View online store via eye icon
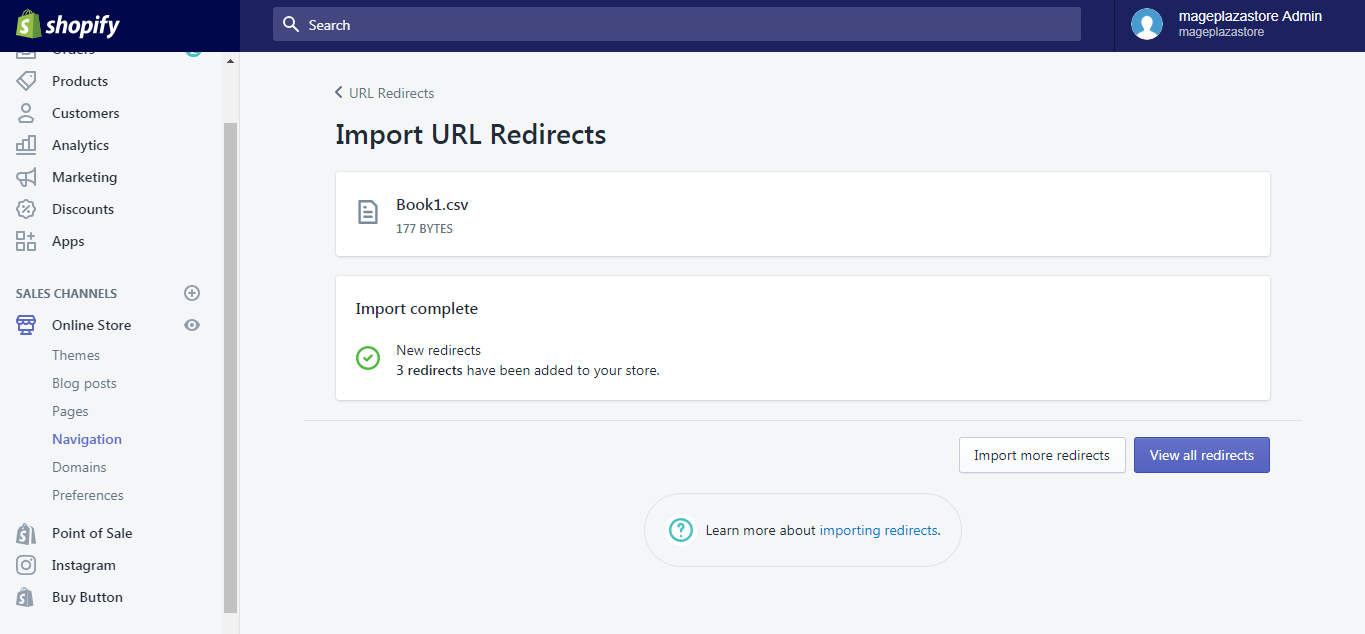Image resolution: width=1365 pixels, height=634 pixels. (x=192, y=325)
